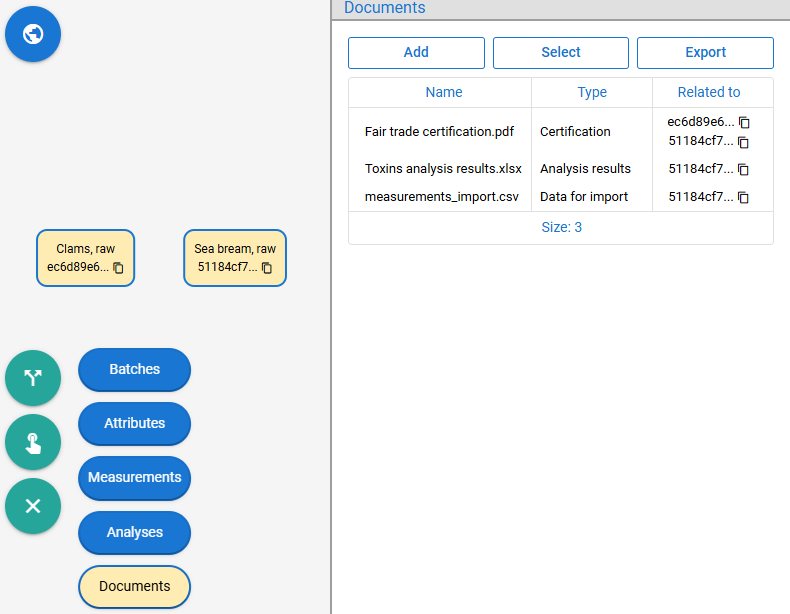790x614 pixels.
Task: Click ec6d89e6... text in Related to column
Action: 701,122
